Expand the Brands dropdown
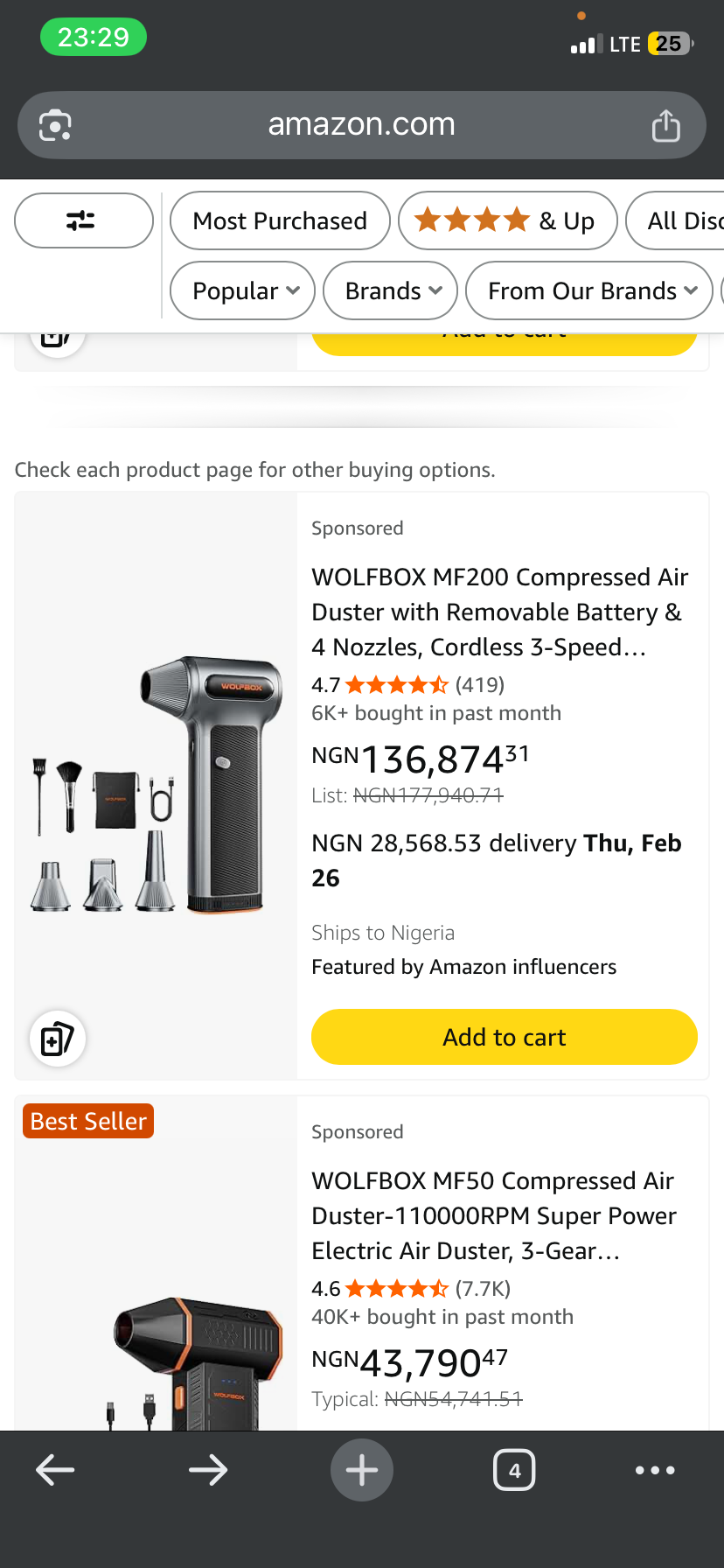 pos(390,290)
